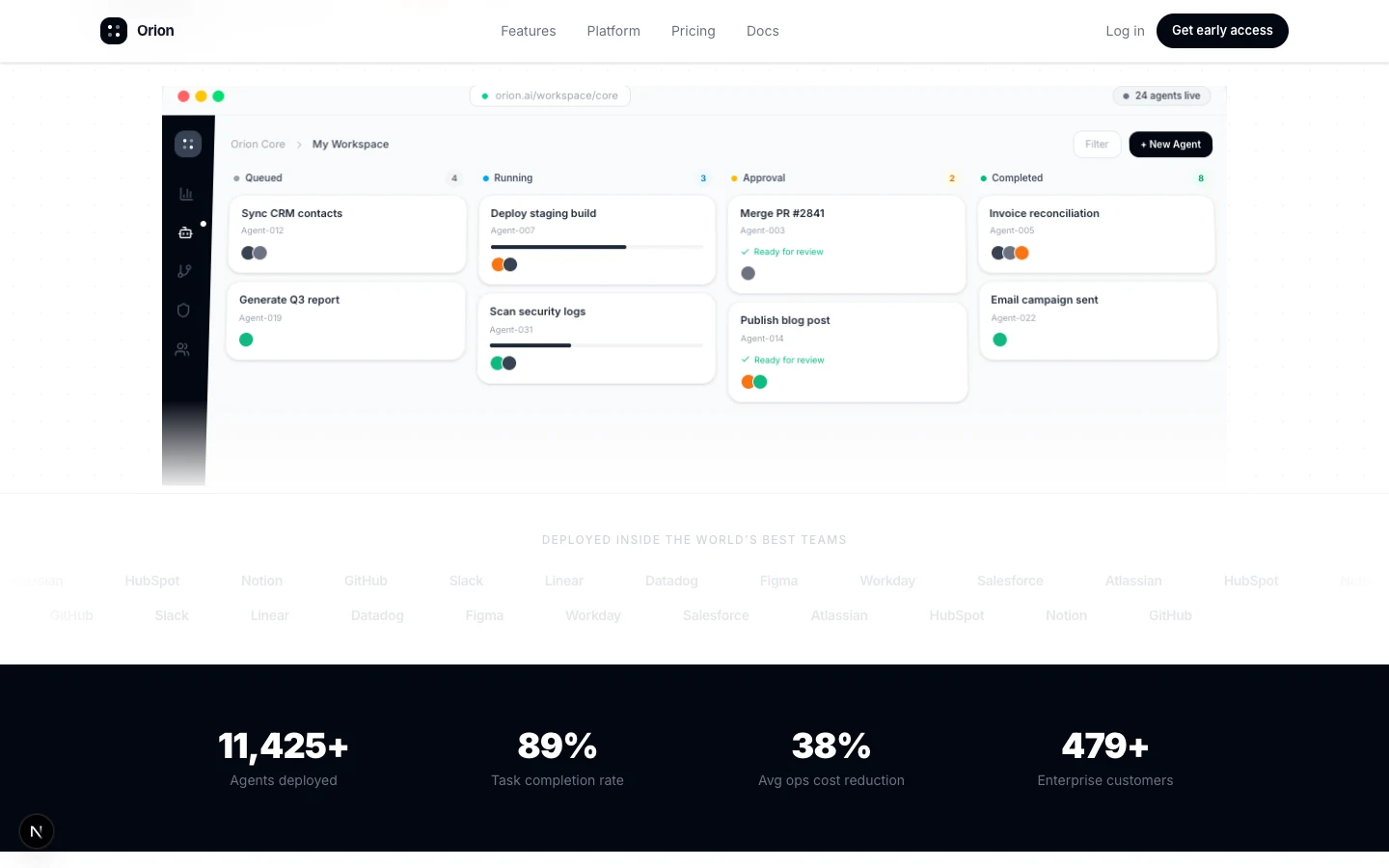Click the avatars on Deploy staging build card
This screenshot has width=1389, height=868.
point(504,264)
